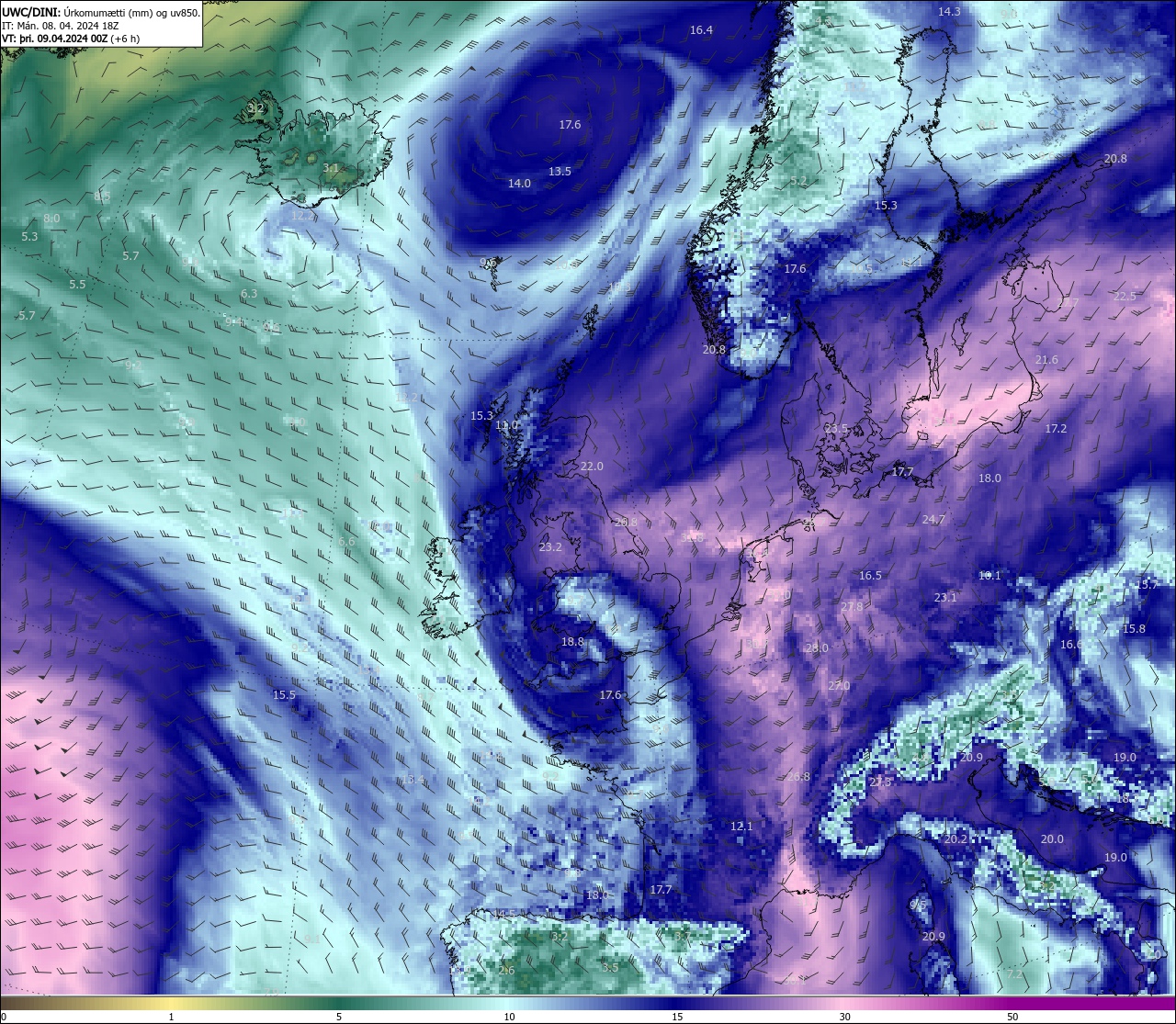Click the map value '5.3'

coord(29,237)
